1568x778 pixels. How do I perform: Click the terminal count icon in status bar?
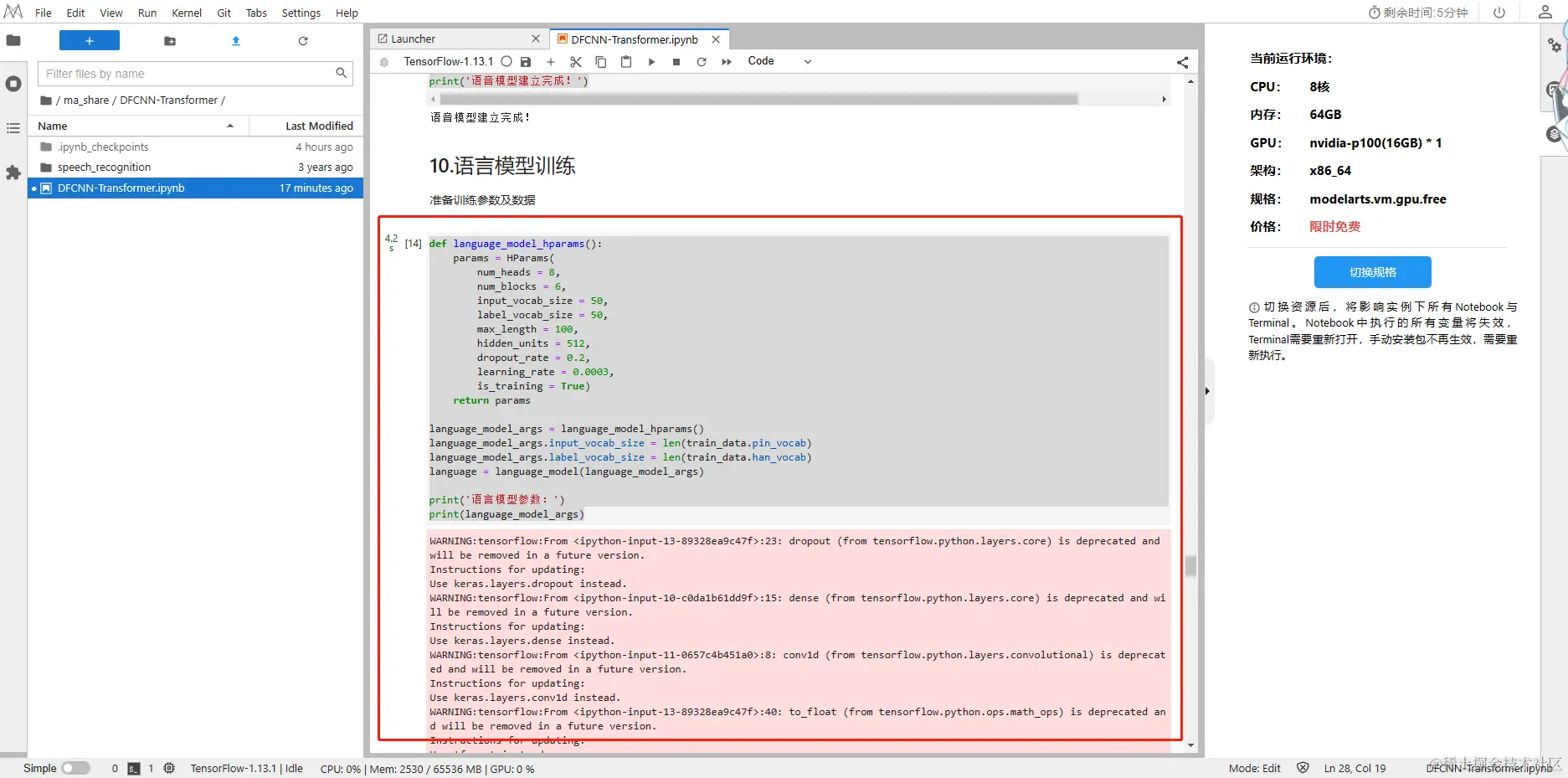[x=134, y=768]
